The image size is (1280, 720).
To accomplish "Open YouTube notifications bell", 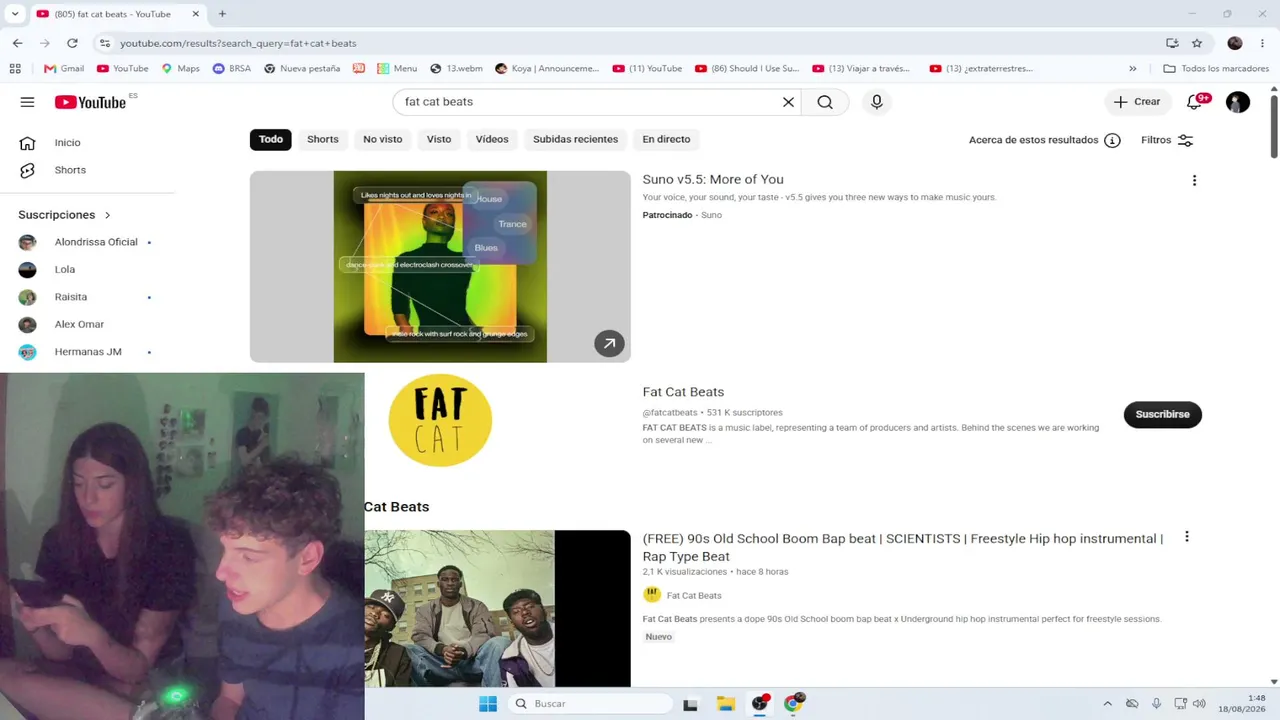I will 1194,102.
